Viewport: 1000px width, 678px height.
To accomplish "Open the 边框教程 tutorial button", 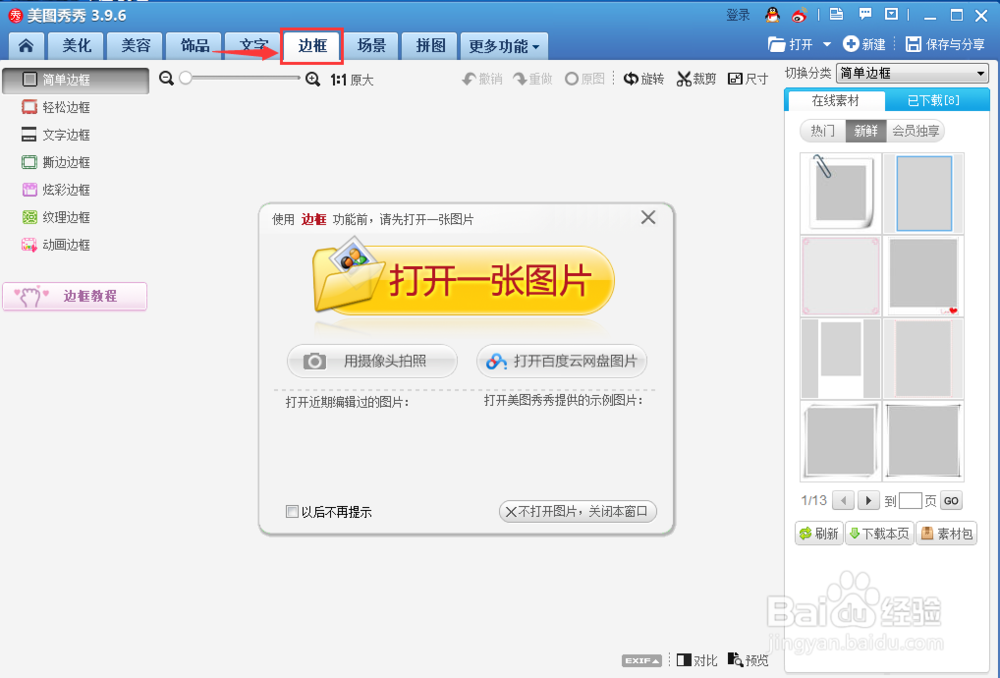I will click(75, 296).
